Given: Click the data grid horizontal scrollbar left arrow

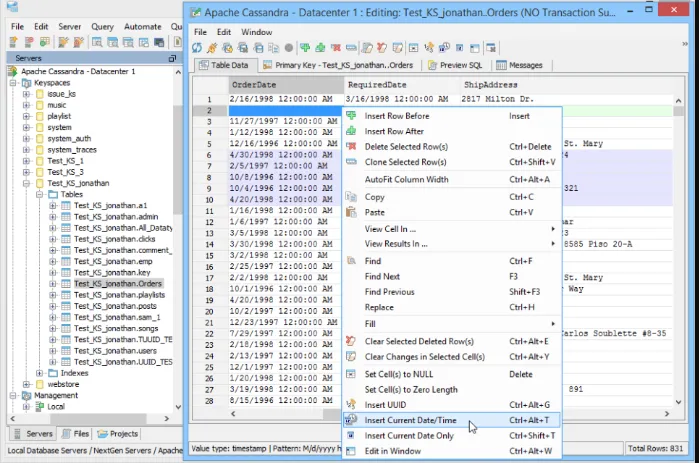Looking at the screenshot, I should coord(233,414).
